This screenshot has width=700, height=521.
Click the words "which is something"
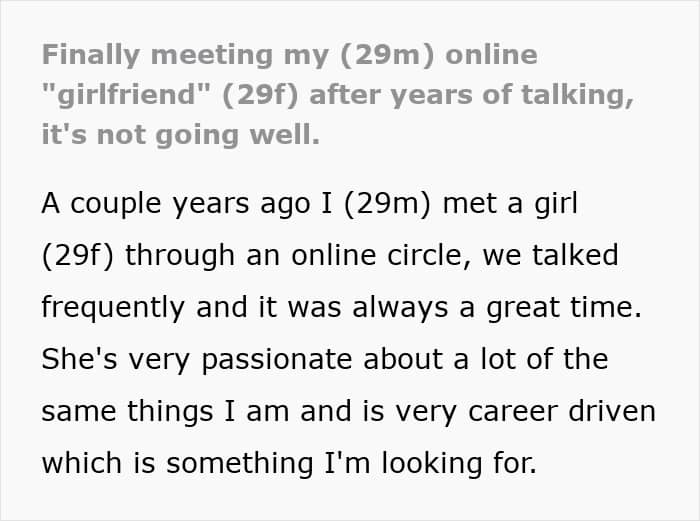coord(177,464)
